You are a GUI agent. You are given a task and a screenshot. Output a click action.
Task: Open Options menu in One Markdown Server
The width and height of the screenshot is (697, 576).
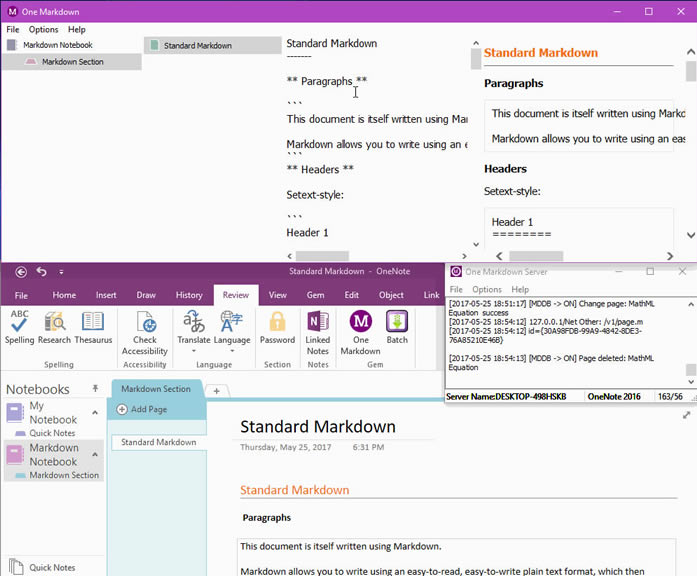487,289
